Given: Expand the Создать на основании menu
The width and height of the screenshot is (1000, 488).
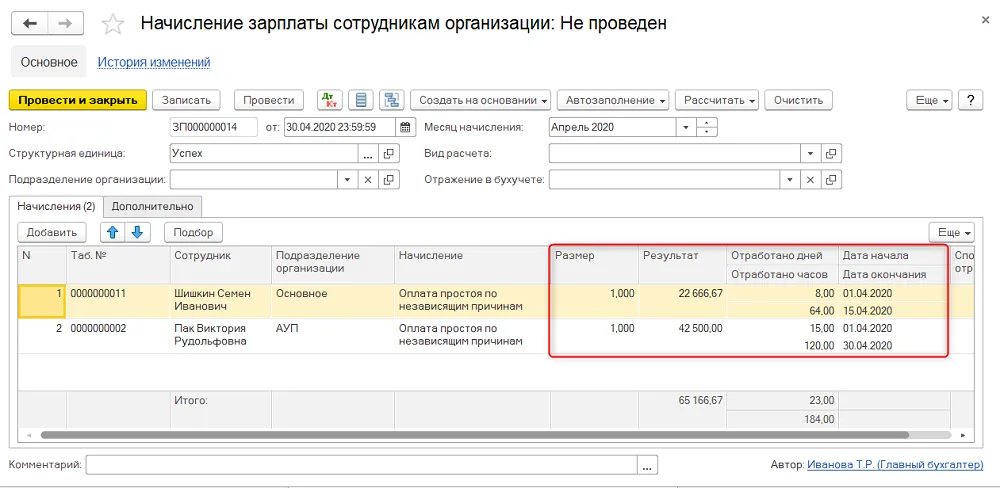Looking at the screenshot, I should (x=480, y=100).
